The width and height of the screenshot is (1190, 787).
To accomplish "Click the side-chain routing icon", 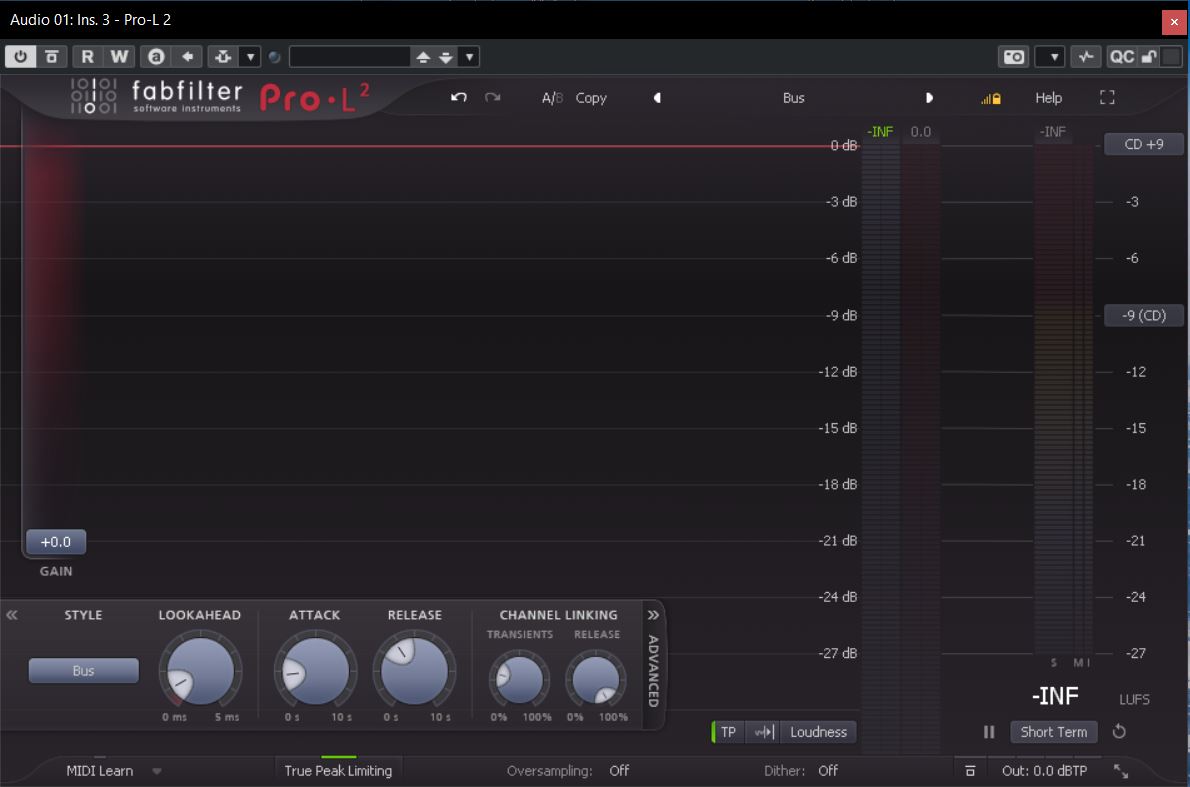I will tap(222, 56).
